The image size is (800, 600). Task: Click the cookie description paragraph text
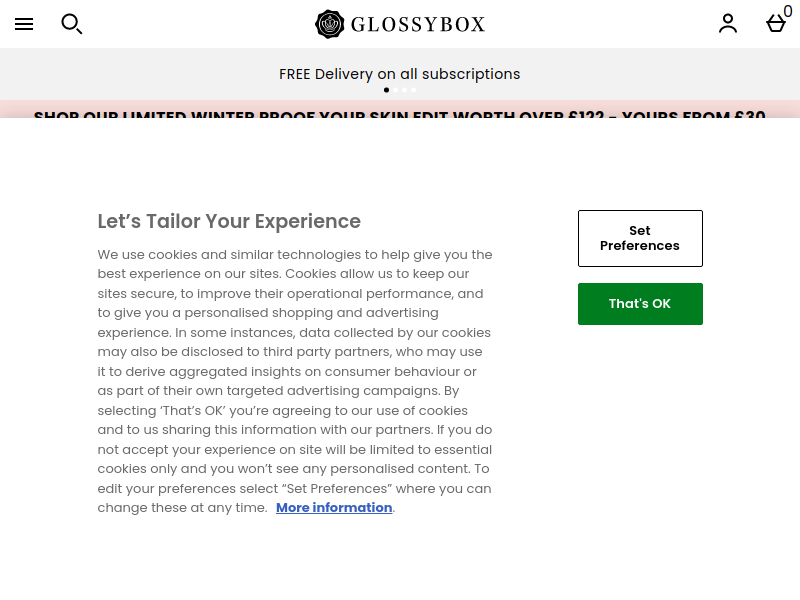pyautogui.click(x=295, y=381)
